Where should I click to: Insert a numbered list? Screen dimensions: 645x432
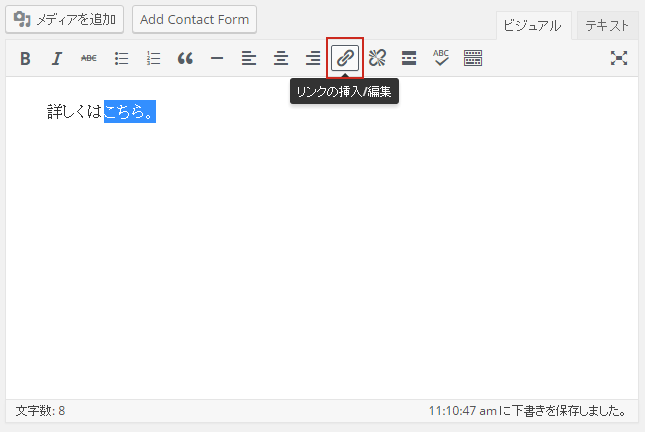[x=153, y=58]
